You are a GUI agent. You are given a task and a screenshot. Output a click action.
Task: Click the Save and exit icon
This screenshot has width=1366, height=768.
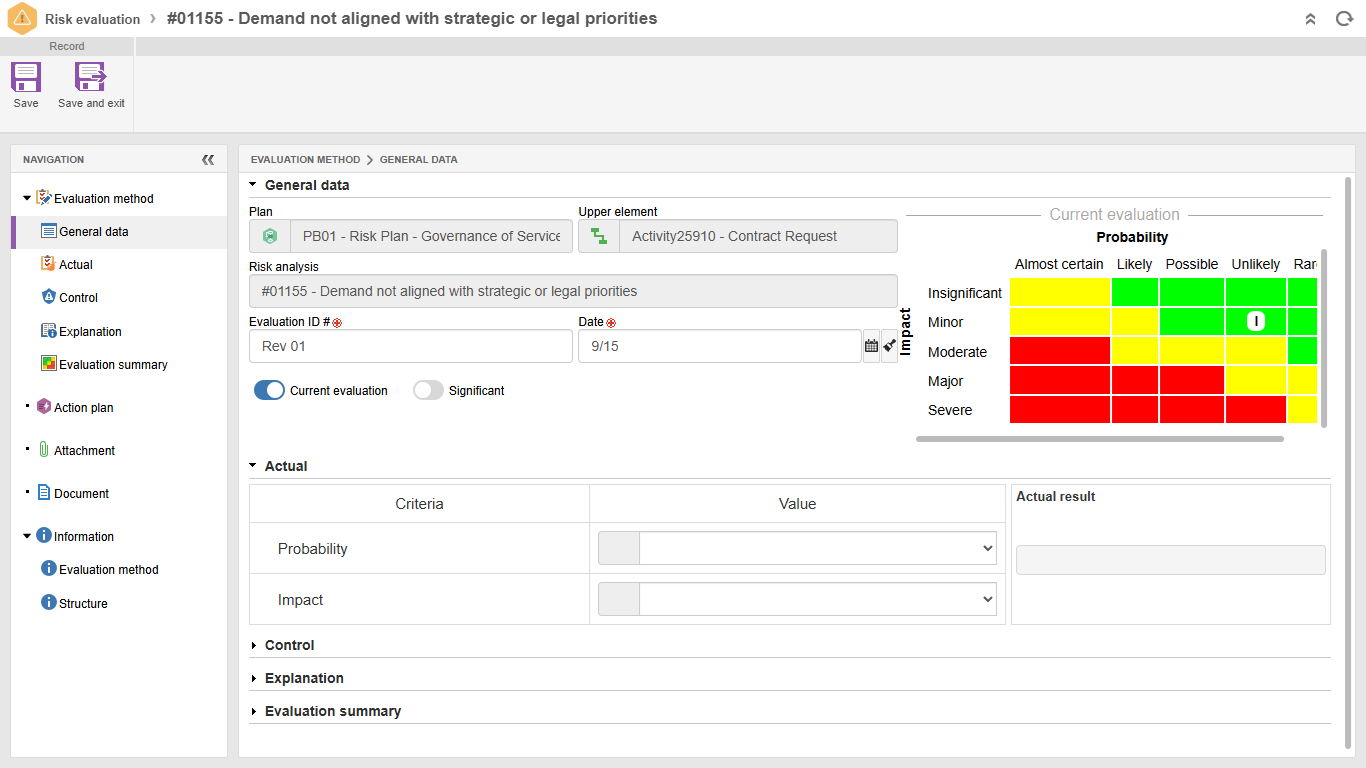tap(91, 78)
